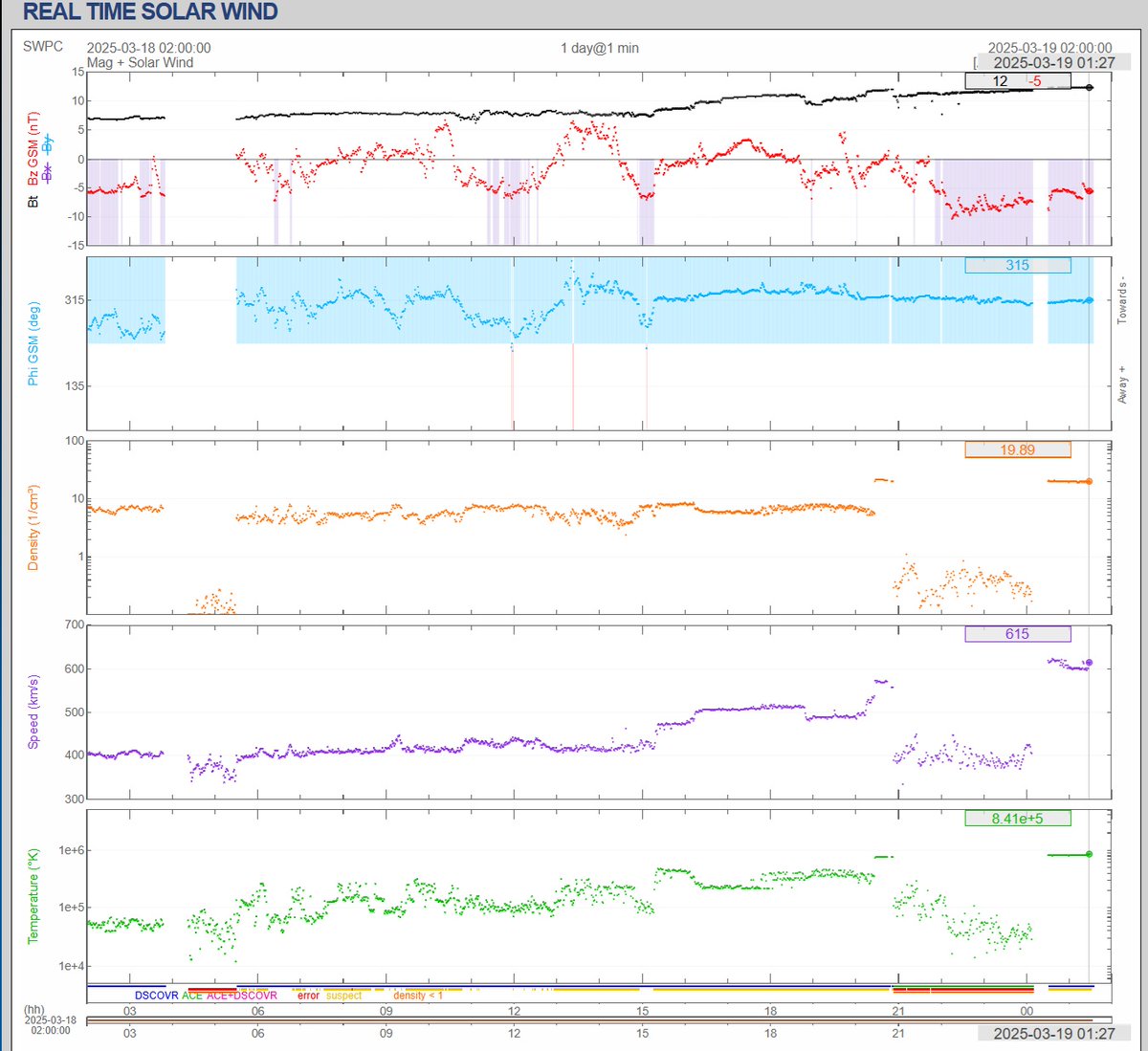The height and width of the screenshot is (1051, 1148).
Task: Click the REAL TIME SOLAR WIND heading
Action: point(150,12)
